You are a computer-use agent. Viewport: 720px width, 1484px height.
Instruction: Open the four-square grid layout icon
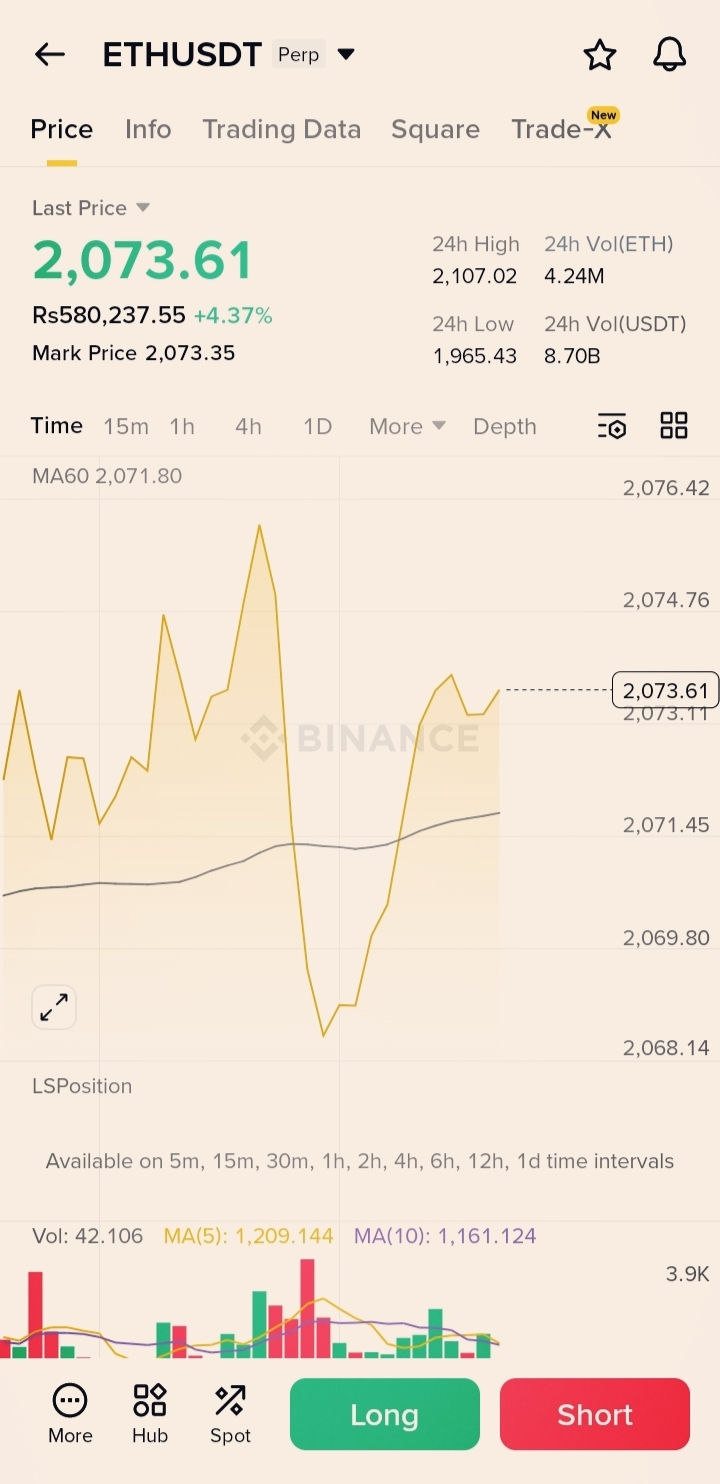click(674, 426)
